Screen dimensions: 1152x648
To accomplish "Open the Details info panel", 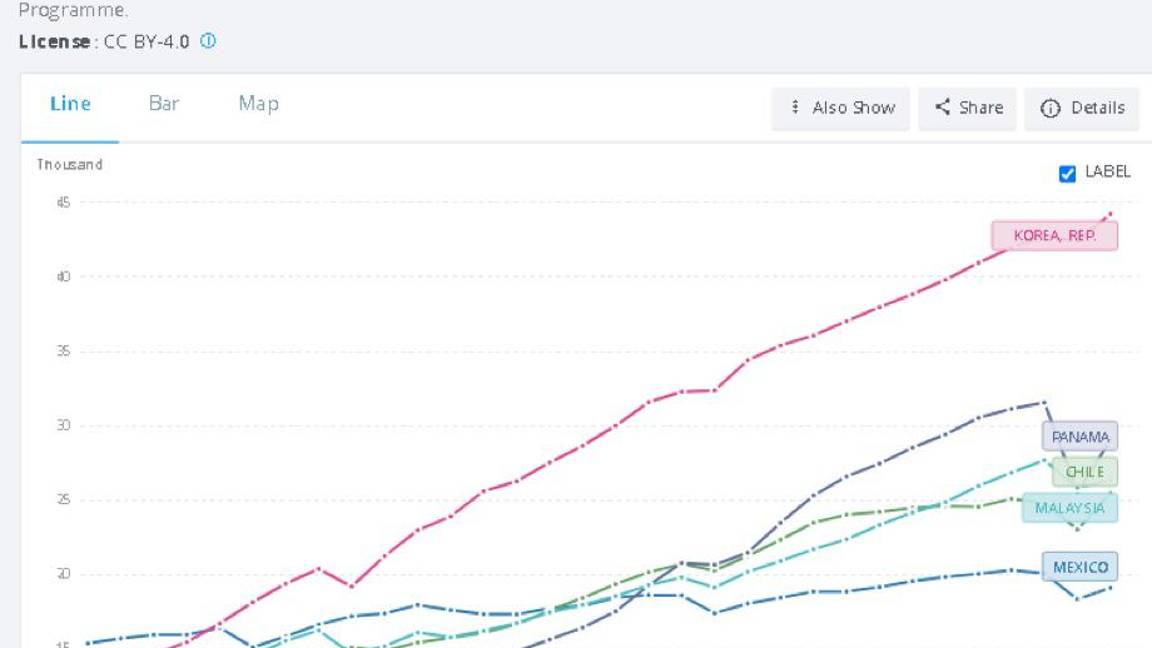I will [x=1082, y=108].
